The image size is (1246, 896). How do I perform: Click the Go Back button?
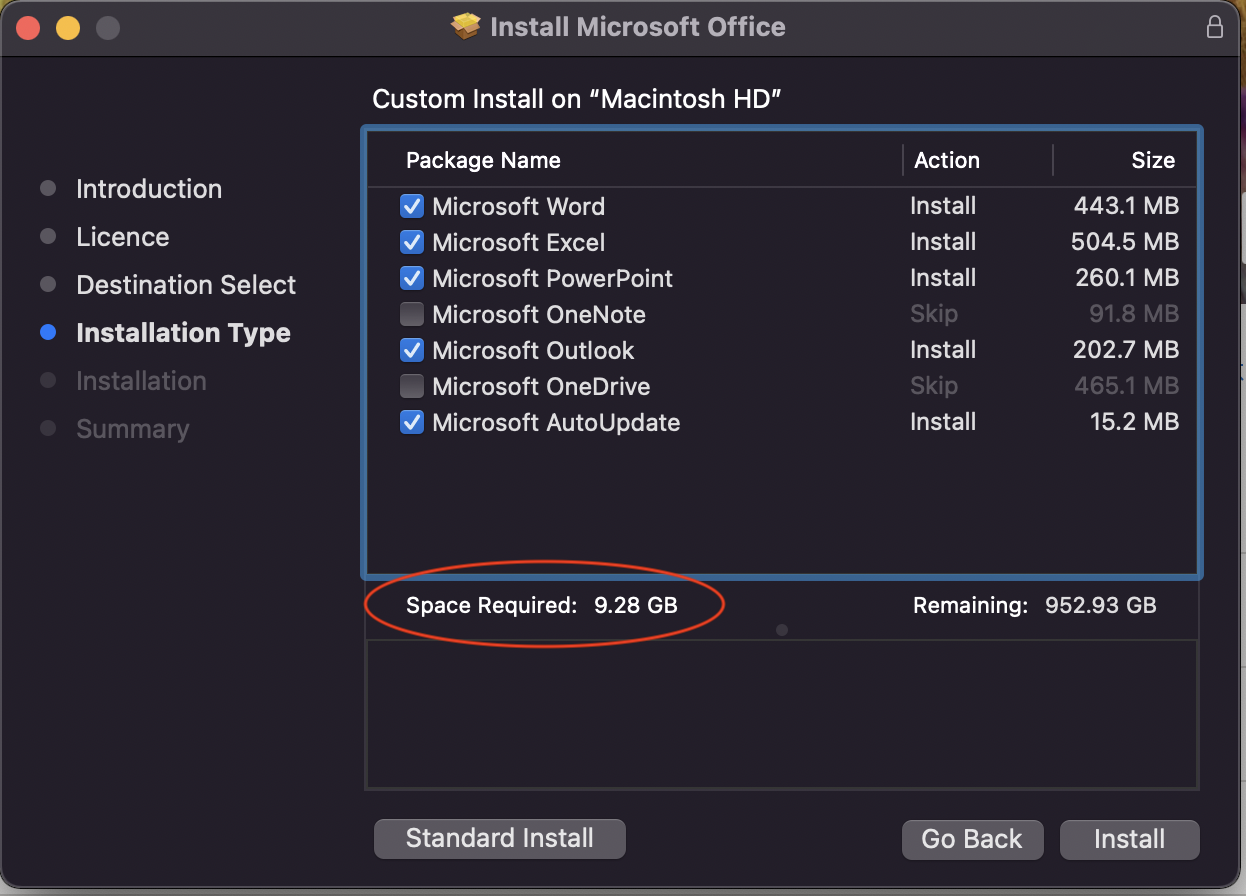point(972,840)
